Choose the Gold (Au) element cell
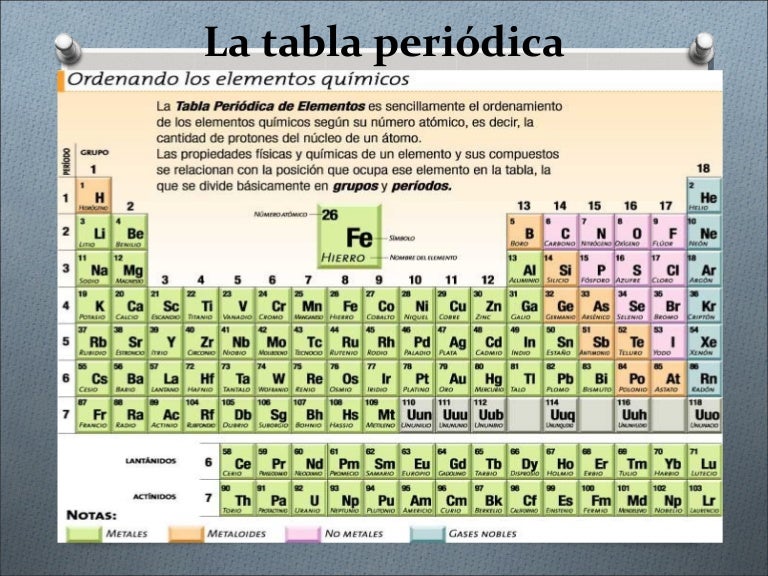 (455, 377)
